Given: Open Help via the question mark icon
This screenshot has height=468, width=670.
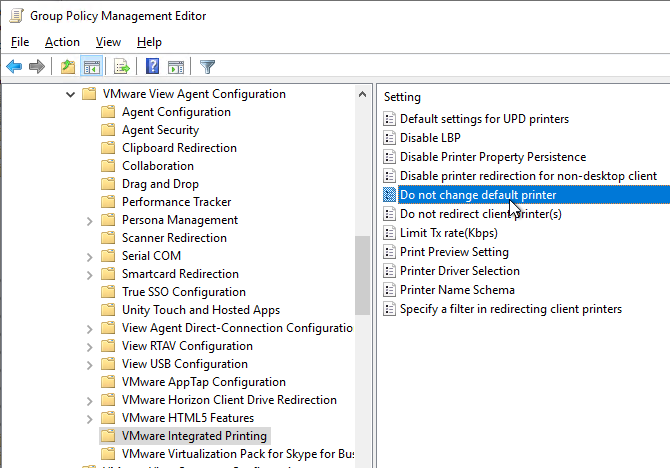Looking at the screenshot, I should pyautogui.click(x=153, y=67).
